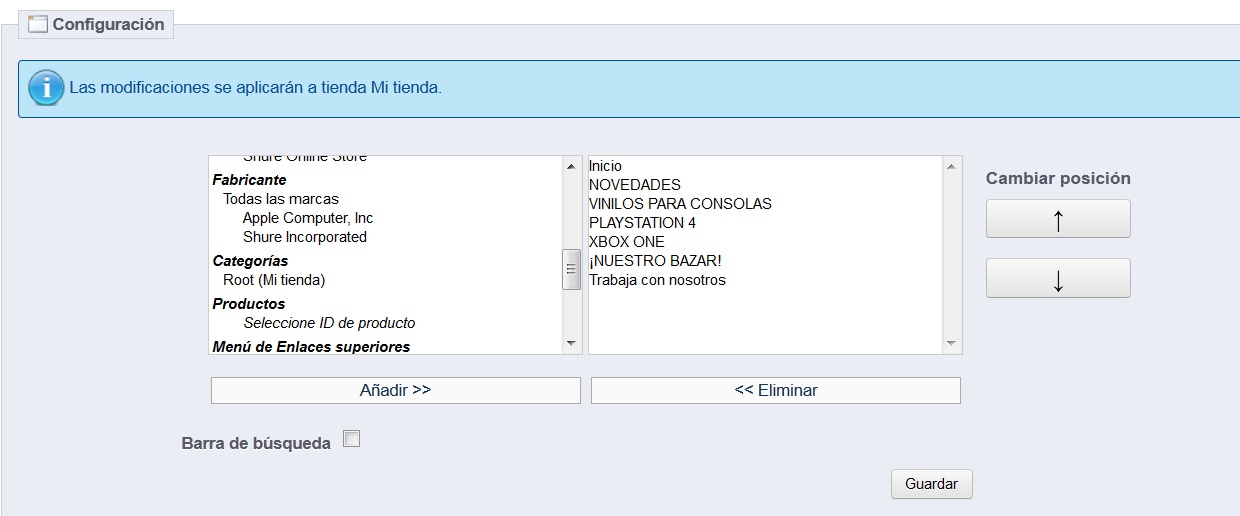1240x516 pixels.
Task: Save settings with Guardar button
Action: point(932,484)
